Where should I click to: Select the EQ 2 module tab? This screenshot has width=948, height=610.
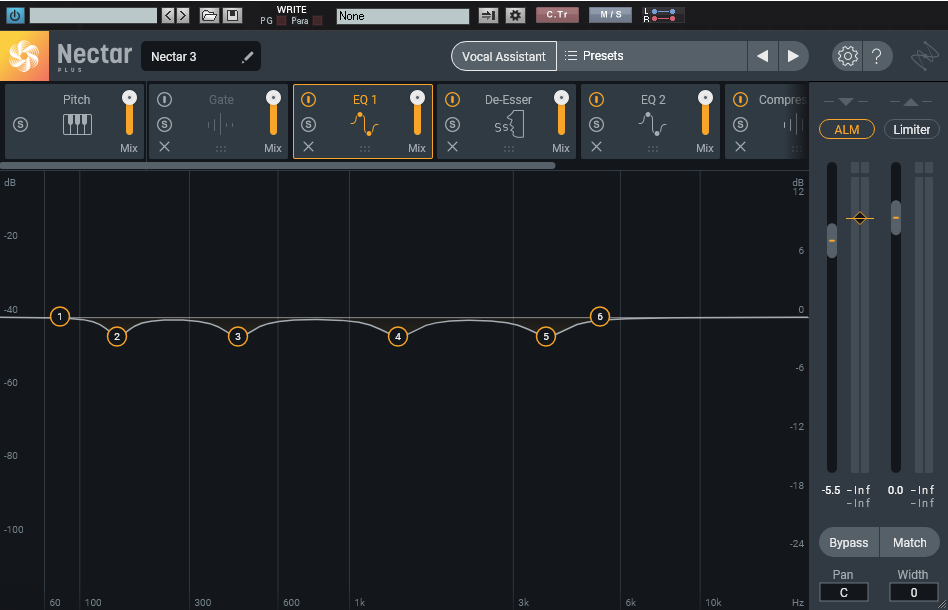pyautogui.click(x=653, y=121)
